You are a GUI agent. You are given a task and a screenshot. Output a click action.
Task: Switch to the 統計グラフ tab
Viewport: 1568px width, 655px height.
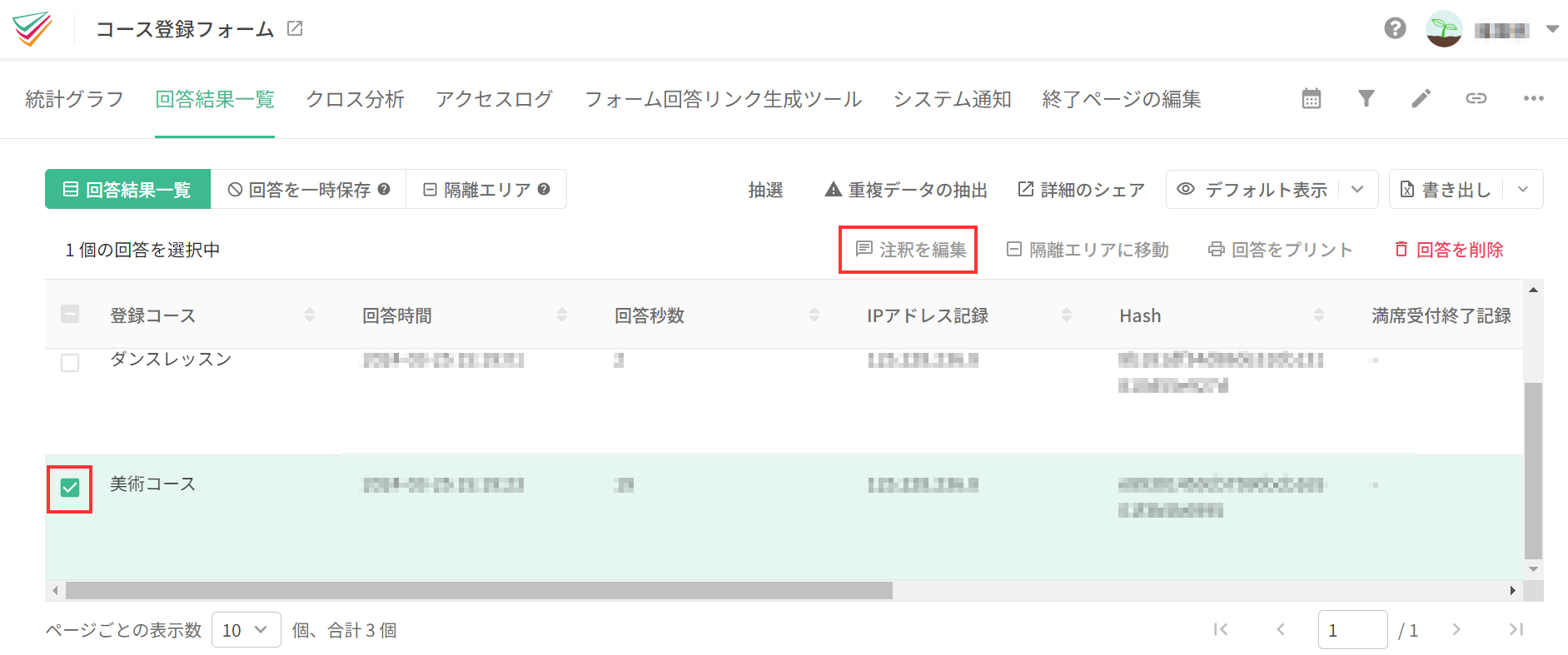point(75,99)
